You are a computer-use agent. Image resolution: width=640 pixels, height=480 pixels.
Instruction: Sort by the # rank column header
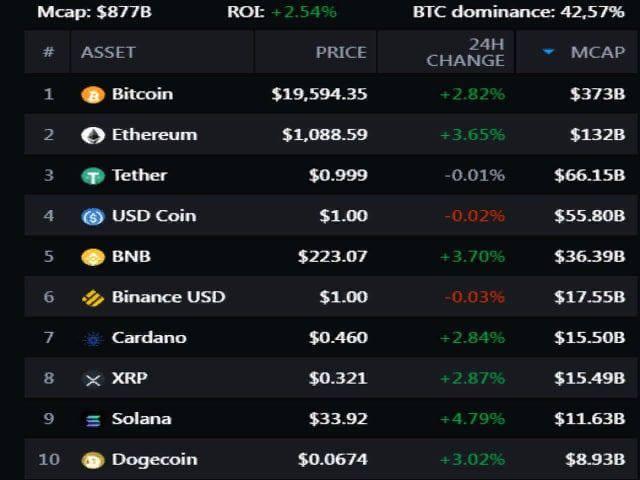tap(48, 52)
